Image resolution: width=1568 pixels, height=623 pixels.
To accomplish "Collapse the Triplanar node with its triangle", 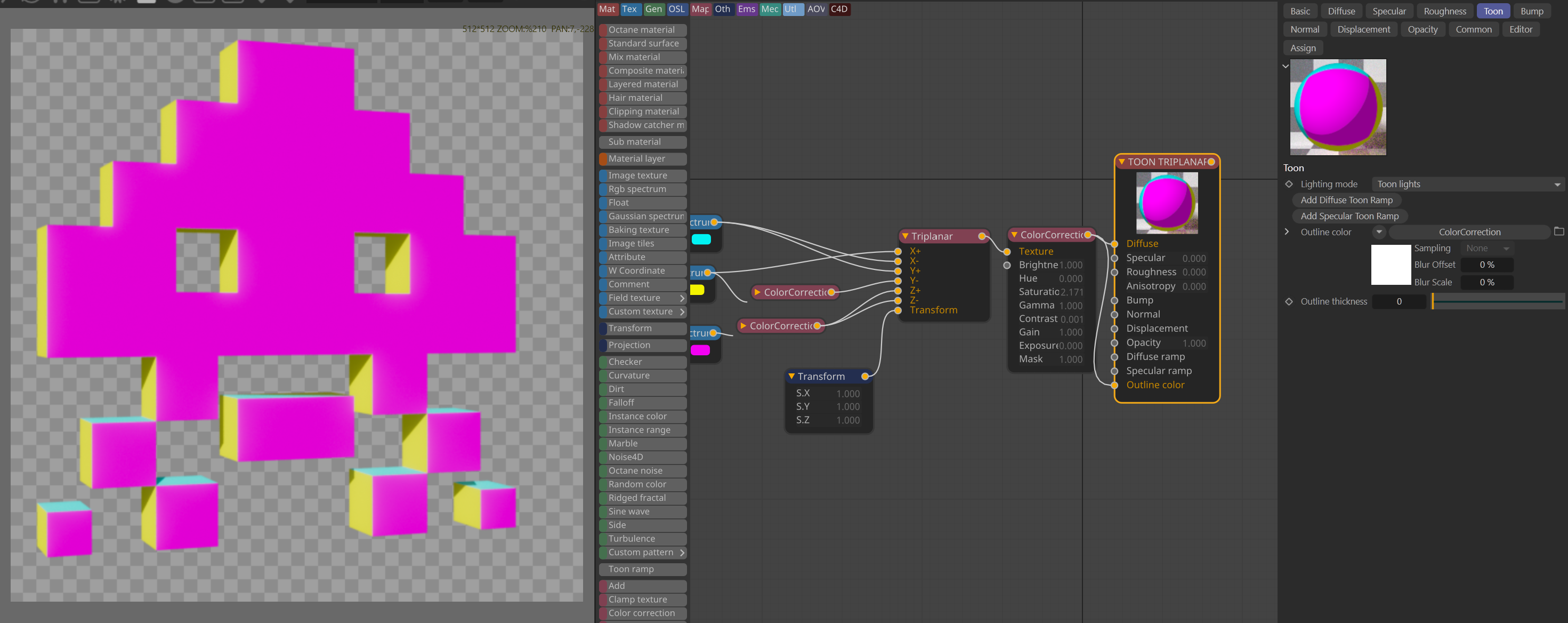I will pyautogui.click(x=905, y=236).
